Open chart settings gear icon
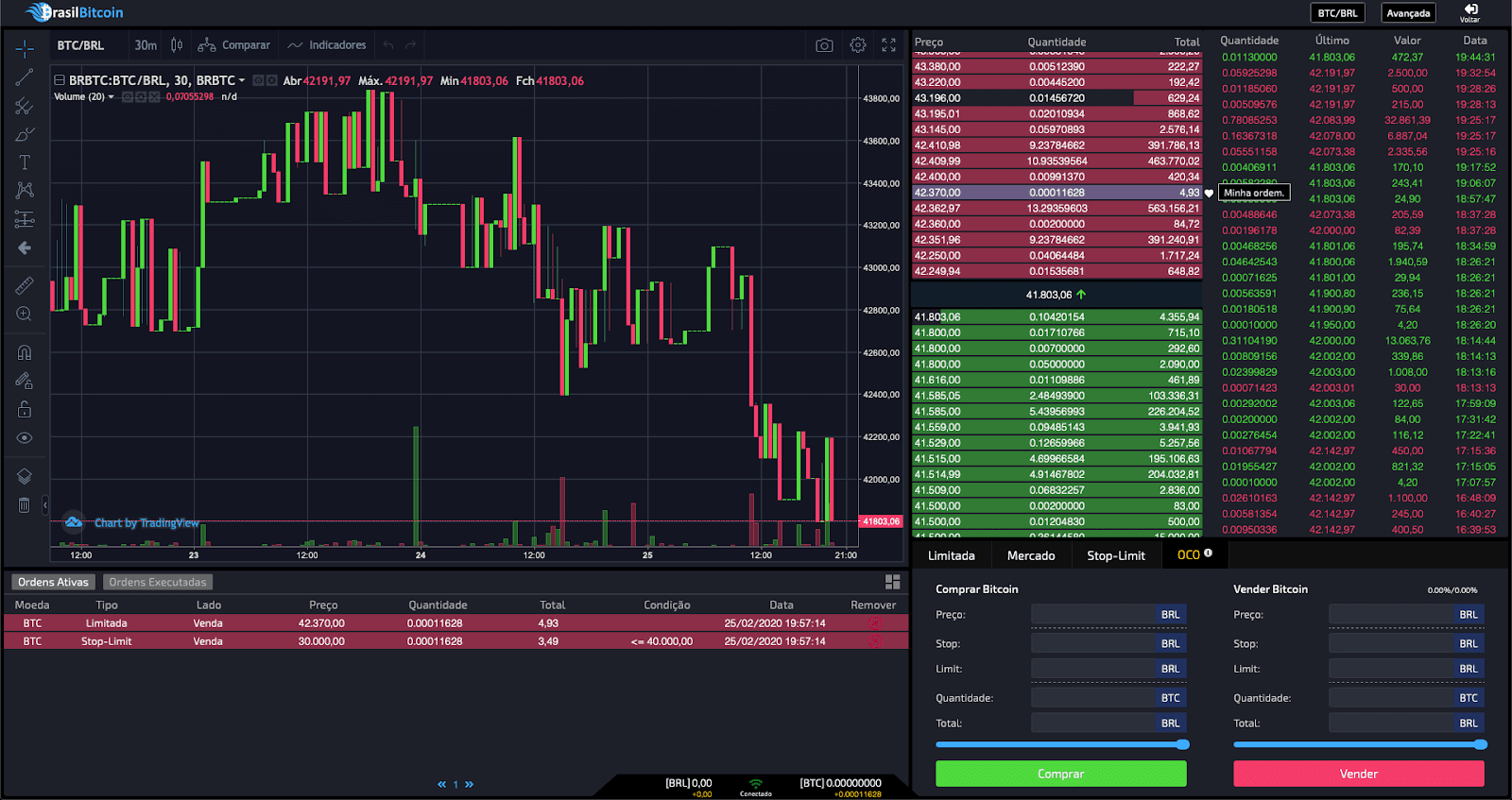The image size is (1512, 800). 858,45
